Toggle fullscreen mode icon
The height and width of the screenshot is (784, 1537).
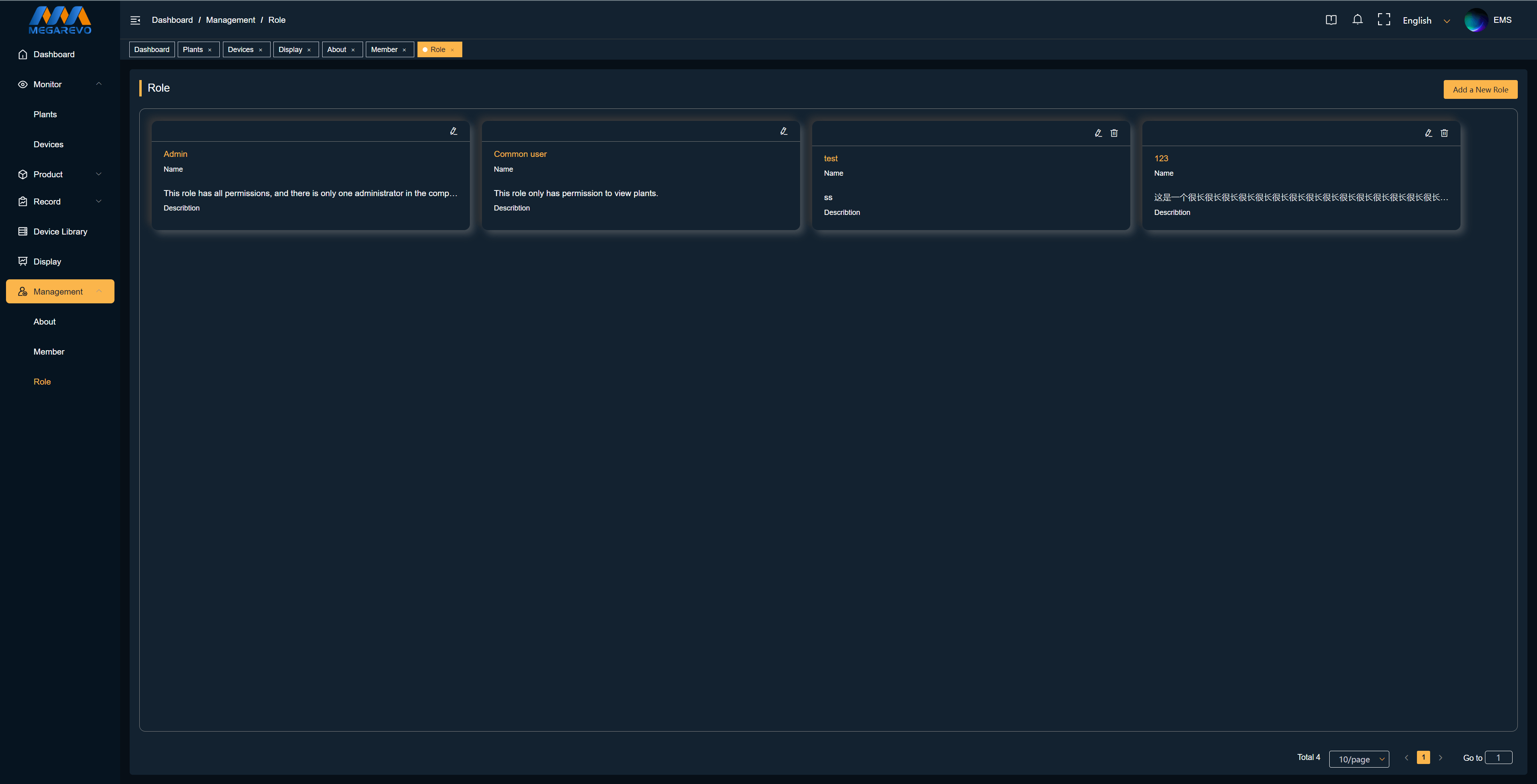pos(1384,20)
